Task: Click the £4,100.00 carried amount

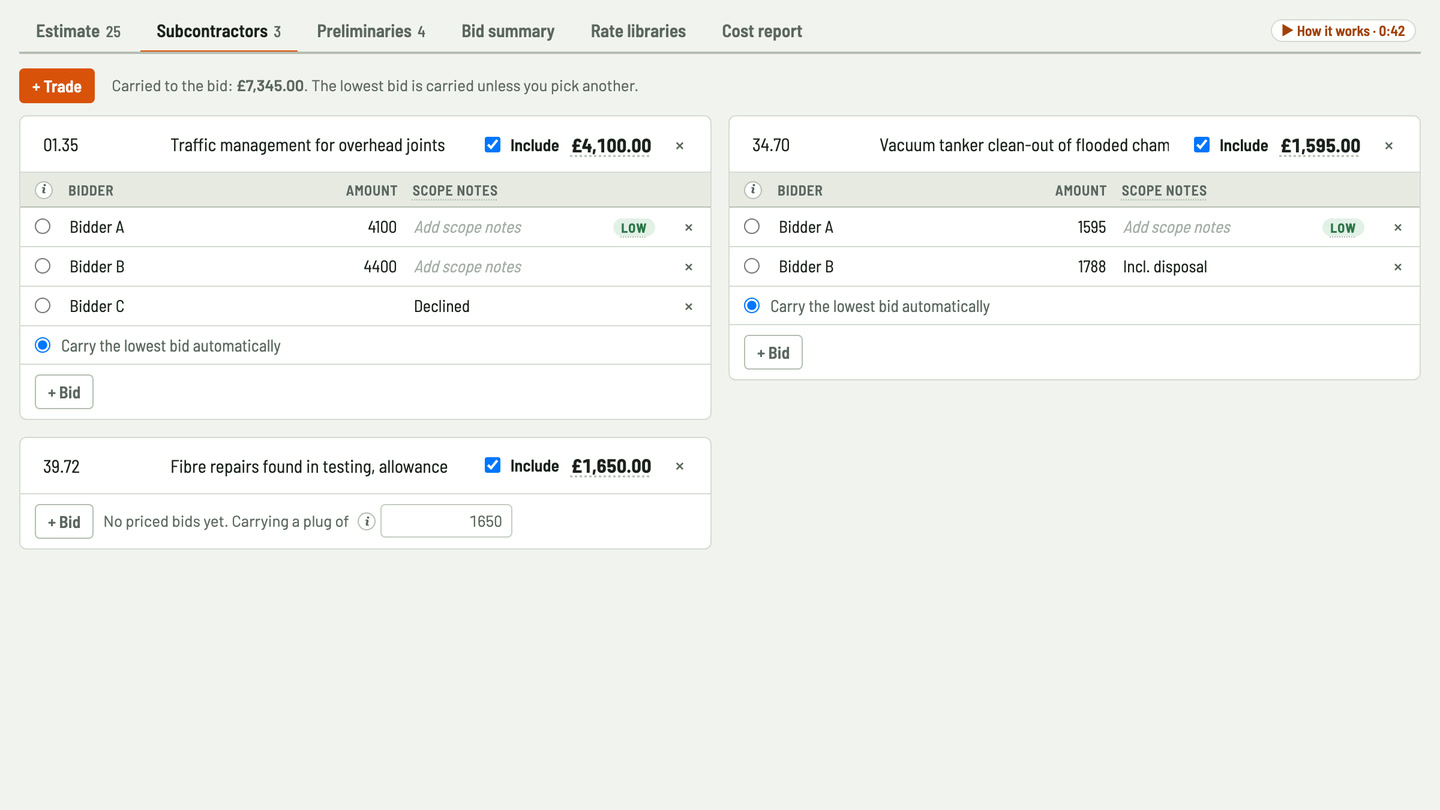Action: point(611,146)
